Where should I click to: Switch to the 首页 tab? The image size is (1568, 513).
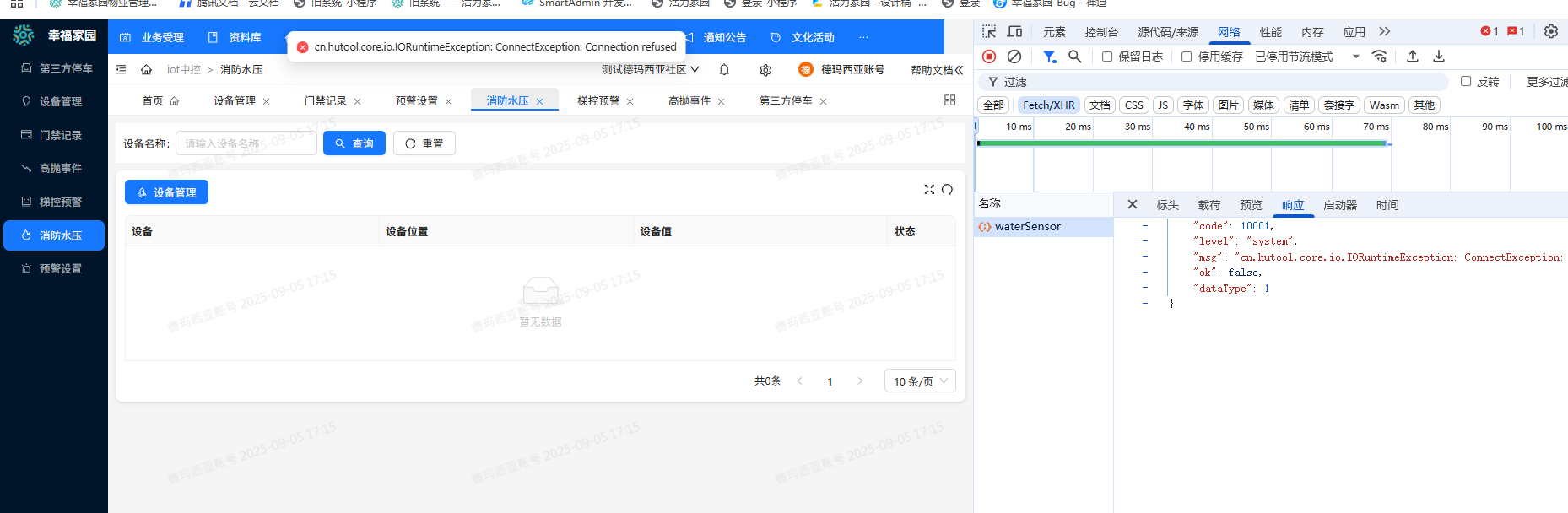pyautogui.click(x=160, y=100)
